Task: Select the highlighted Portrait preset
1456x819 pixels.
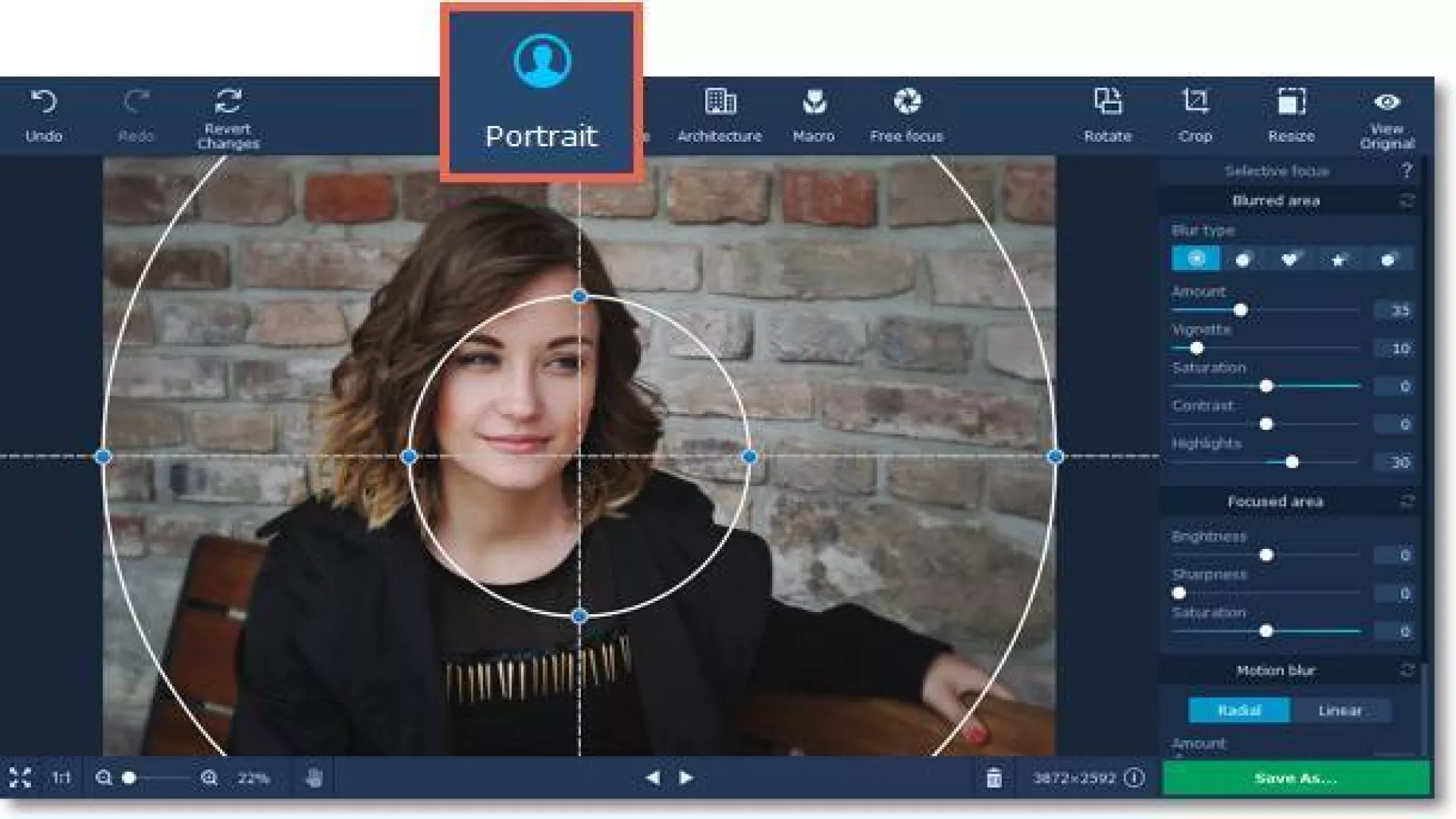Action: pyautogui.click(x=541, y=91)
